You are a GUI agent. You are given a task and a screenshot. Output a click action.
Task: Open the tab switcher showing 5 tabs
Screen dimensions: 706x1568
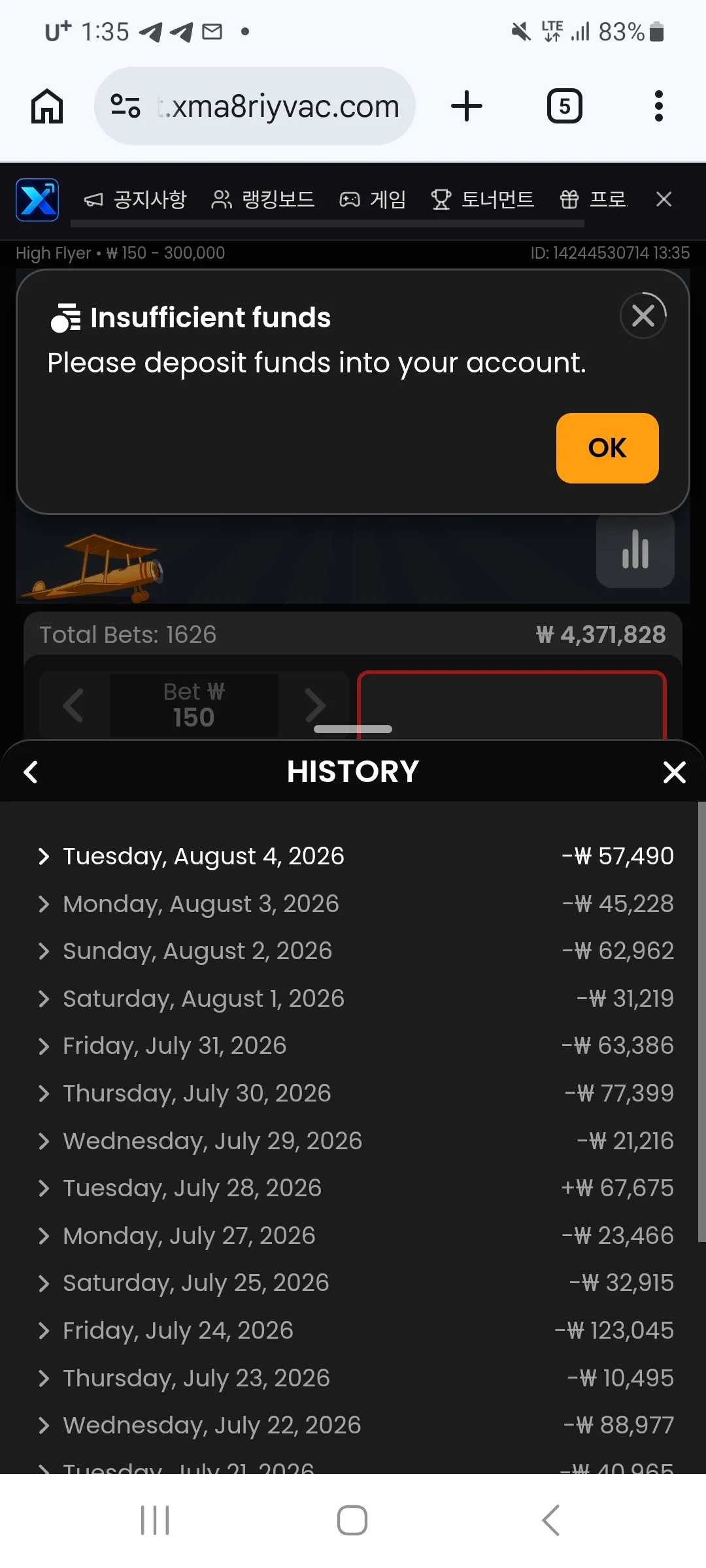click(565, 106)
